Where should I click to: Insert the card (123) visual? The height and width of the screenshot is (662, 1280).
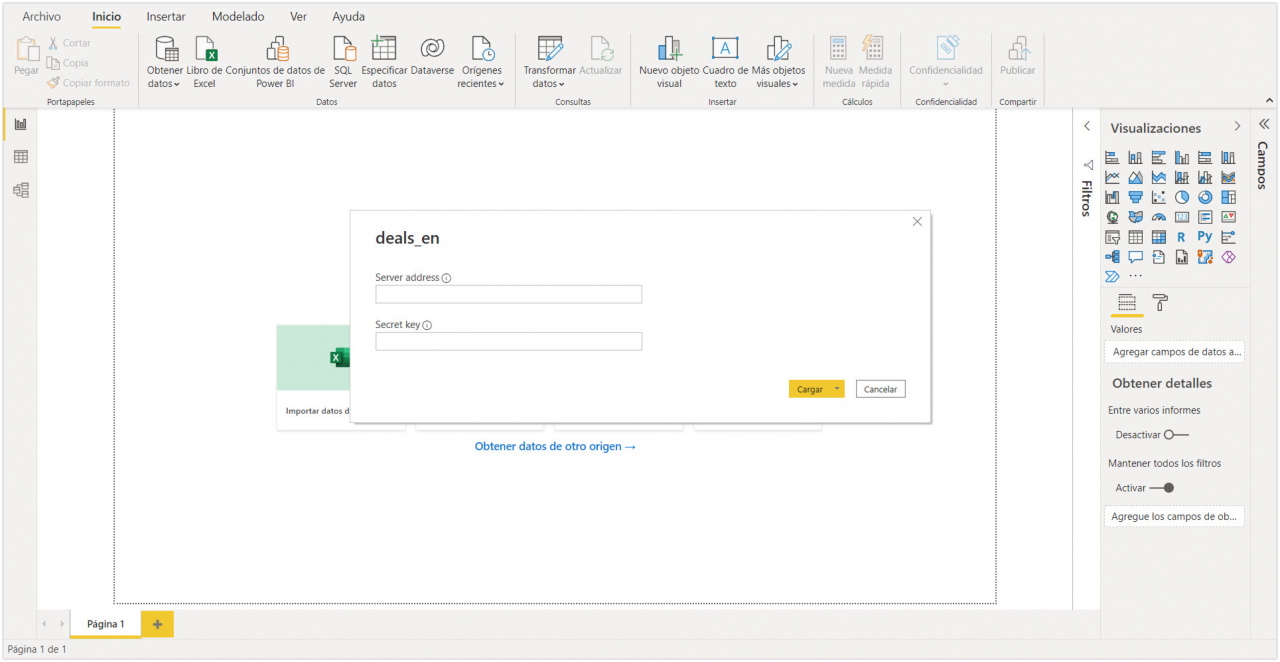coord(1182,217)
